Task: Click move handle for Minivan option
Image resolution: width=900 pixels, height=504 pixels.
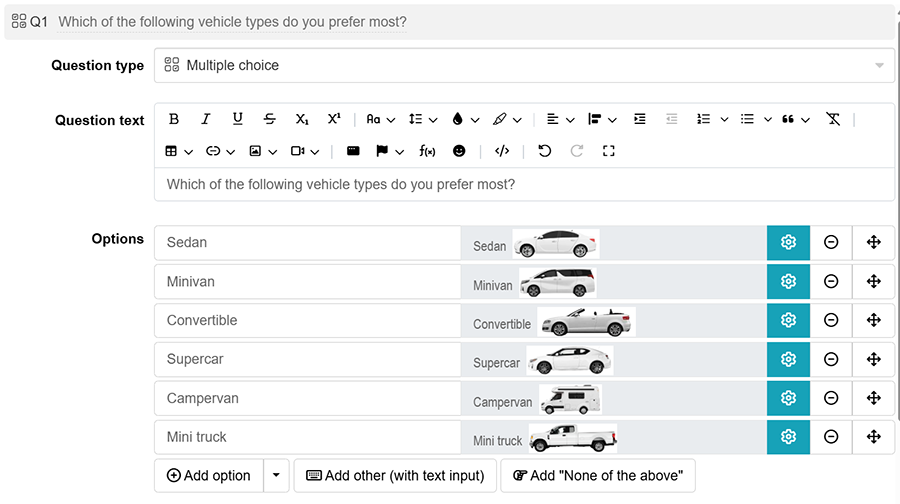Action: [874, 281]
